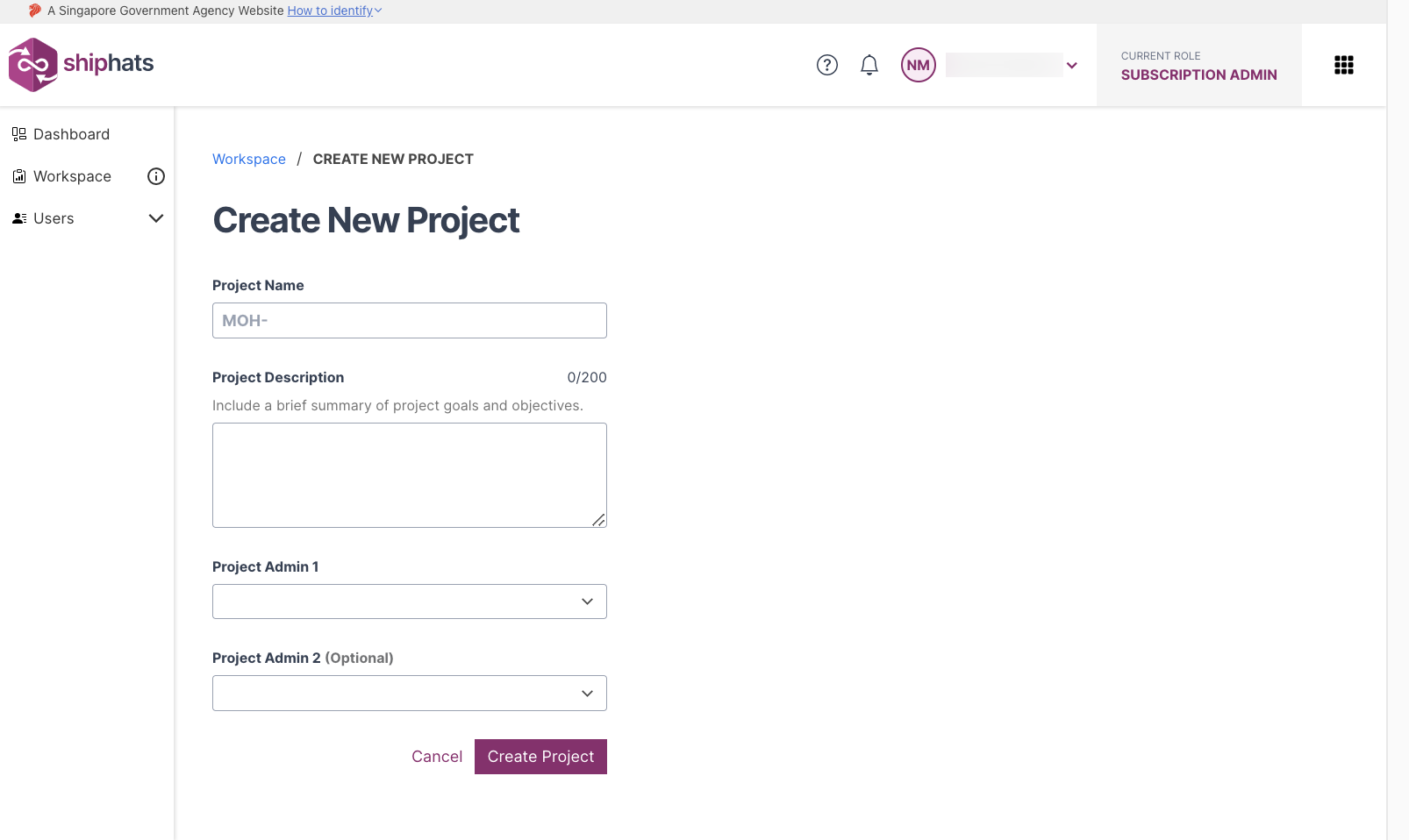Expand the user account dropdown chevron
1409x840 pixels.
[1072, 65]
